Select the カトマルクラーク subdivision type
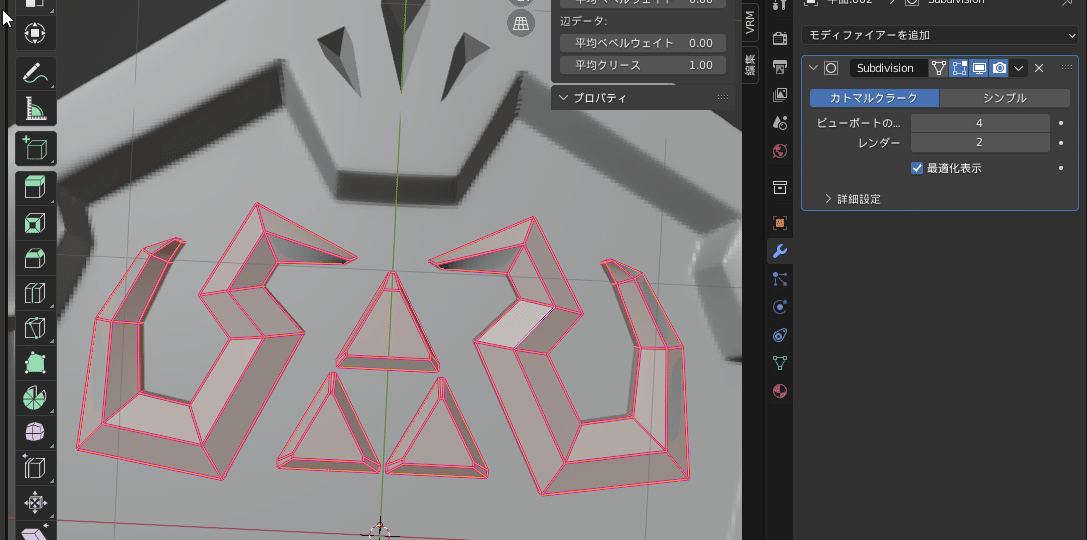This screenshot has height=540, width=1087. tap(874, 98)
